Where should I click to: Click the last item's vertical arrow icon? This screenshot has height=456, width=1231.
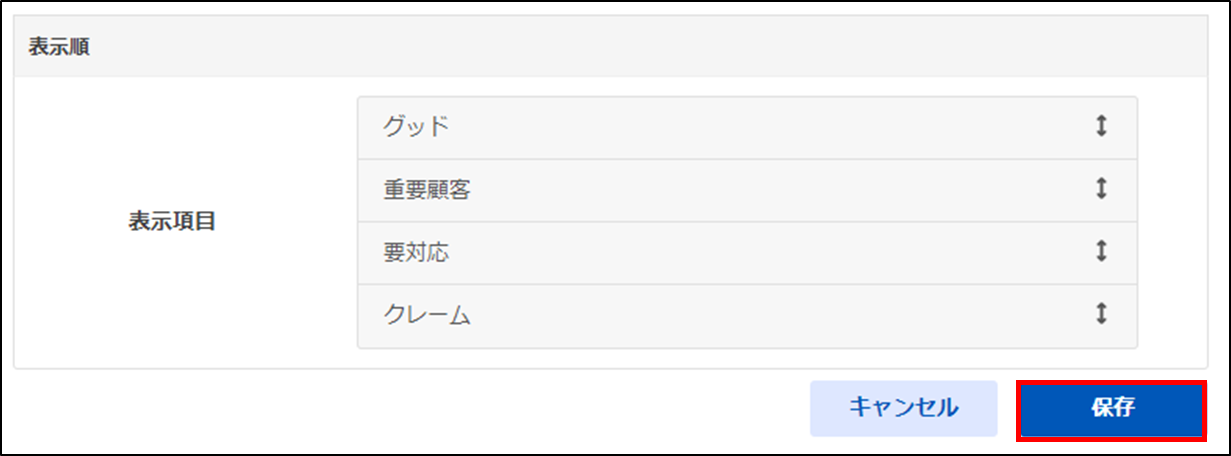(x=1101, y=314)
